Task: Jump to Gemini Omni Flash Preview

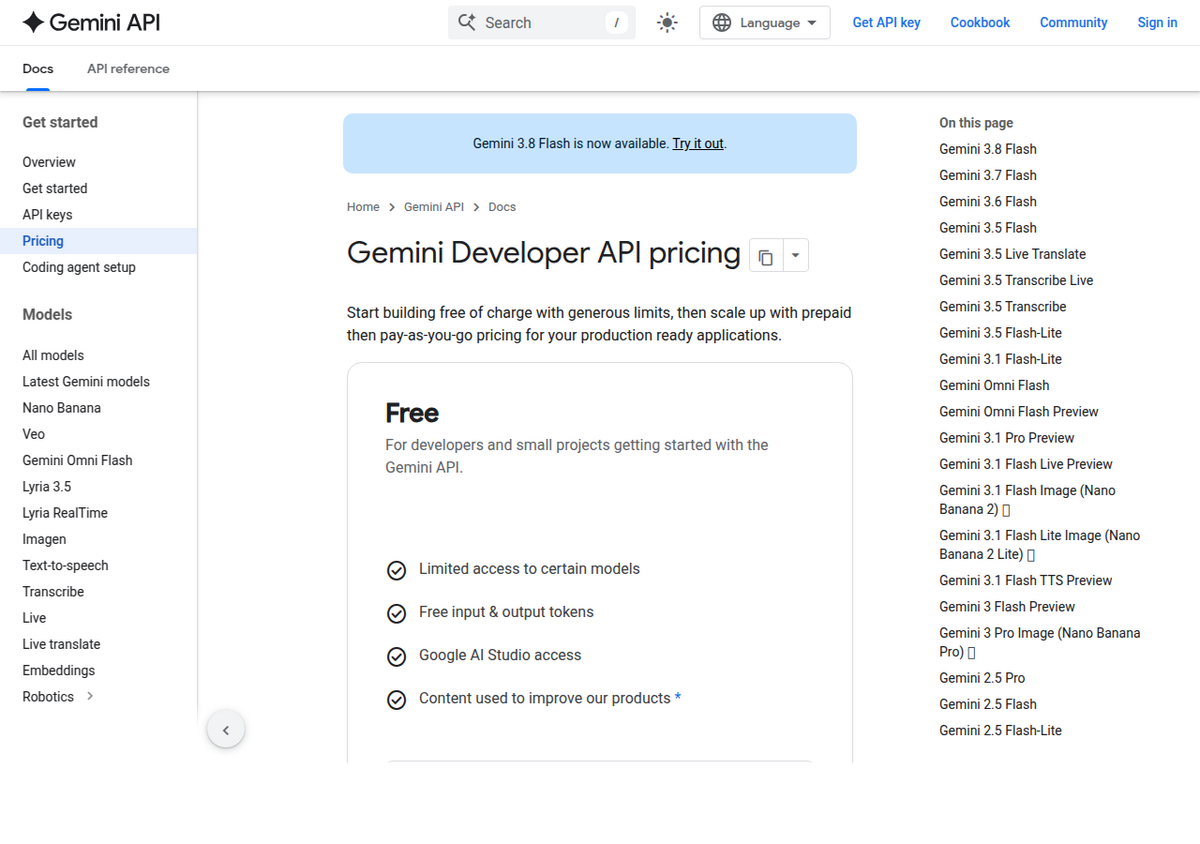Action: click(x=1018, y=411)
